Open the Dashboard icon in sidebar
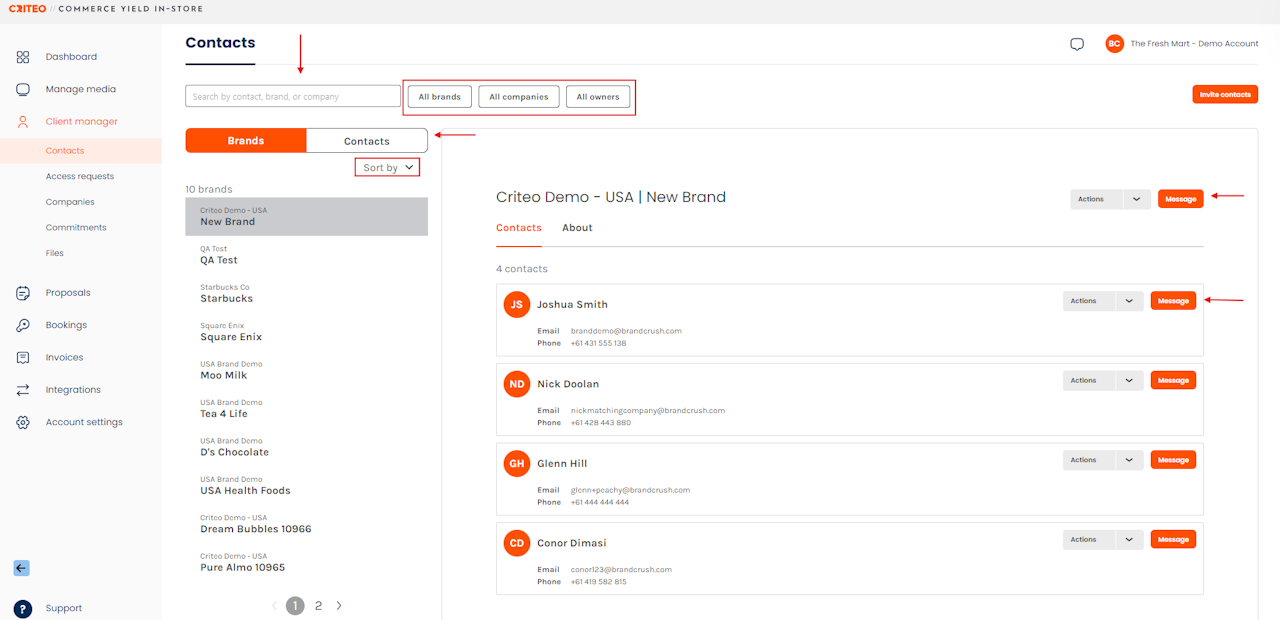1280x620 pixels. (x=23, y=57)
